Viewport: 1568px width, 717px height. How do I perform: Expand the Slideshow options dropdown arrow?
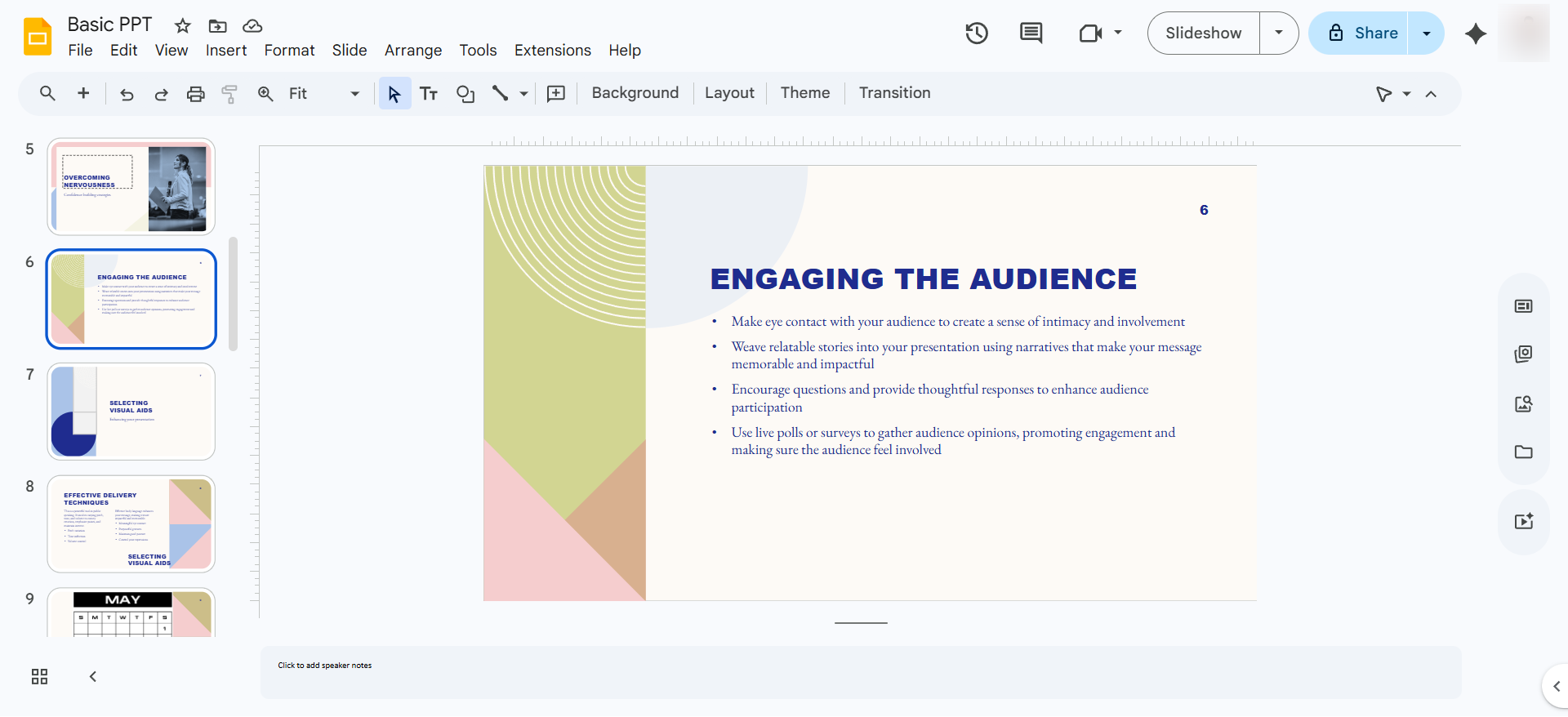tap(1279, 33)
